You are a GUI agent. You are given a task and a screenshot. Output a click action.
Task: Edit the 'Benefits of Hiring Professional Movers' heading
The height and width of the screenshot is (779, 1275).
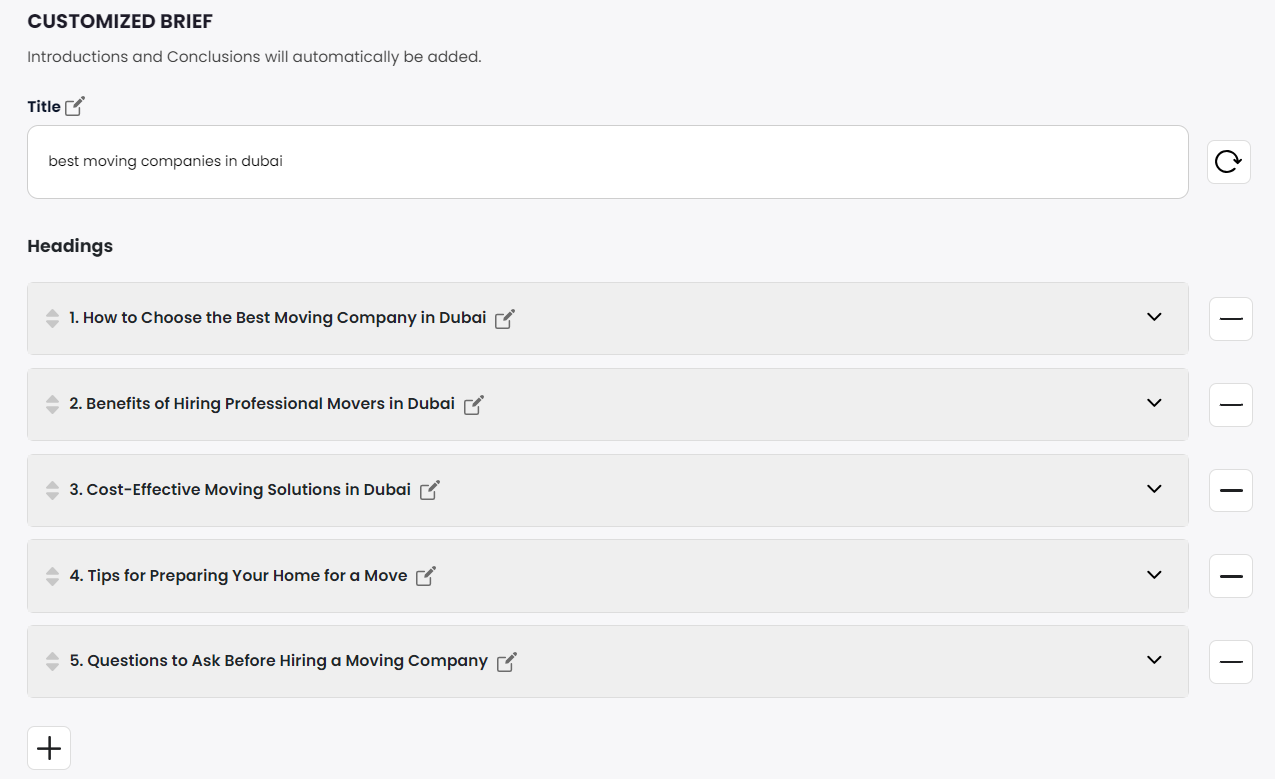click(x=474, y=405)
